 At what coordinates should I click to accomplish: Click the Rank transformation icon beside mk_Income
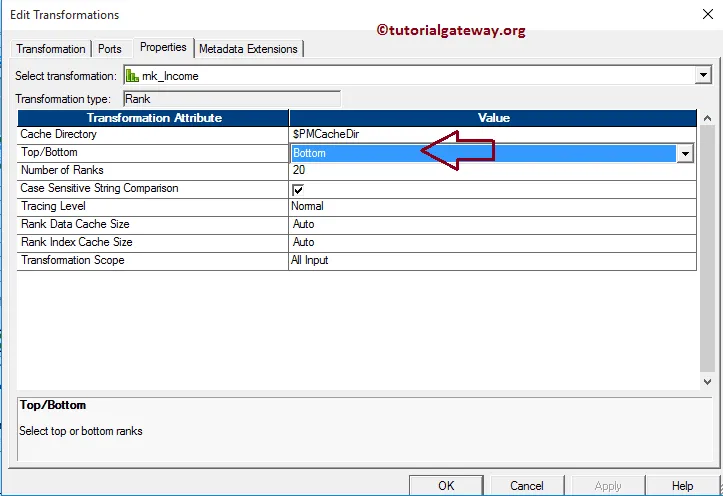click(x=132, y=76)
